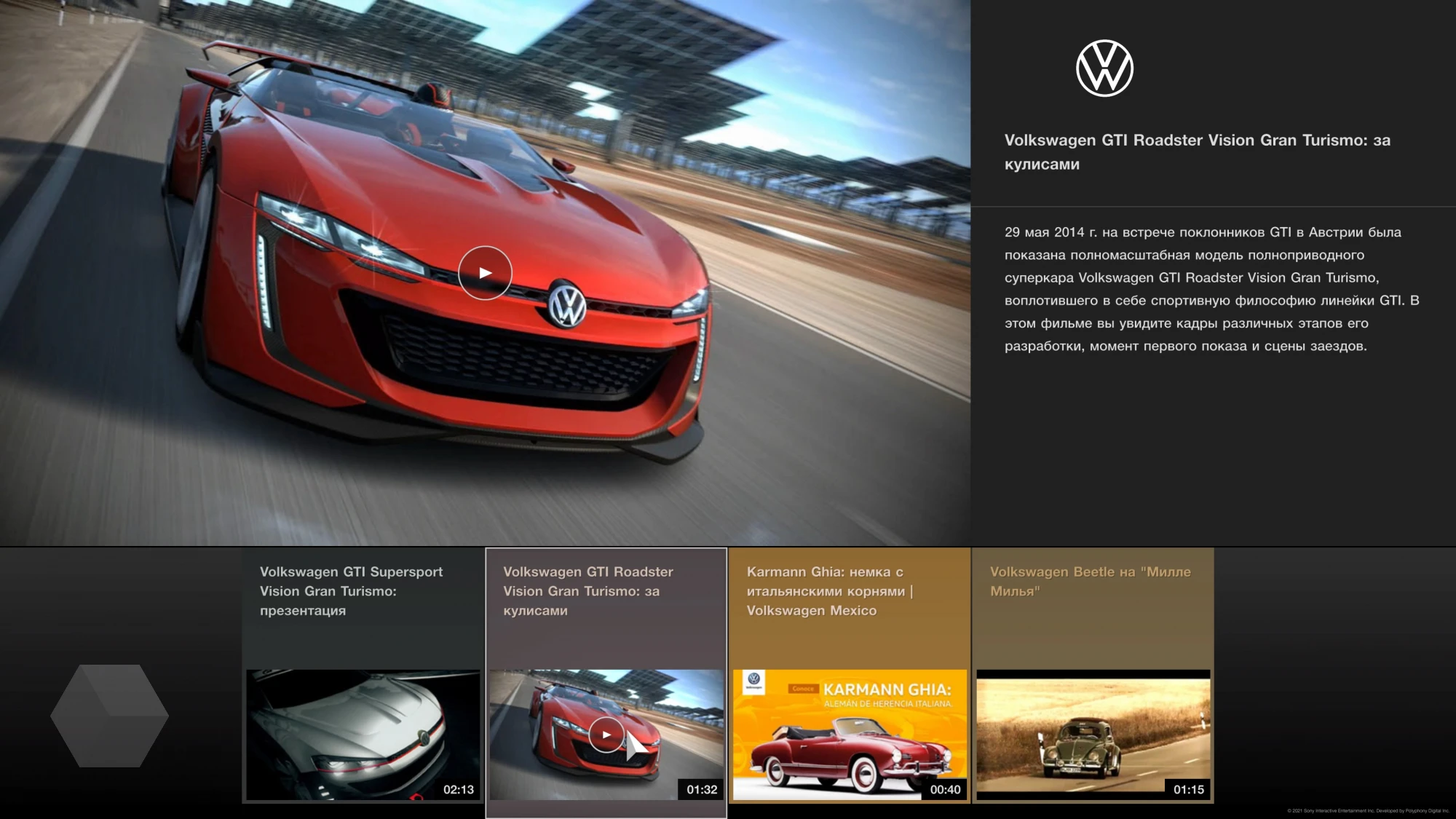Click the VW badge on the red car
1456x819 pixels.
click(x=567, y=304)
